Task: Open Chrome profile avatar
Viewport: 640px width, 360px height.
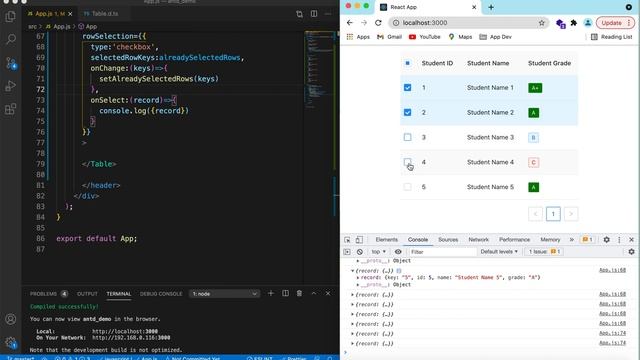Action: pyautogui.click(x=588, y=23)
